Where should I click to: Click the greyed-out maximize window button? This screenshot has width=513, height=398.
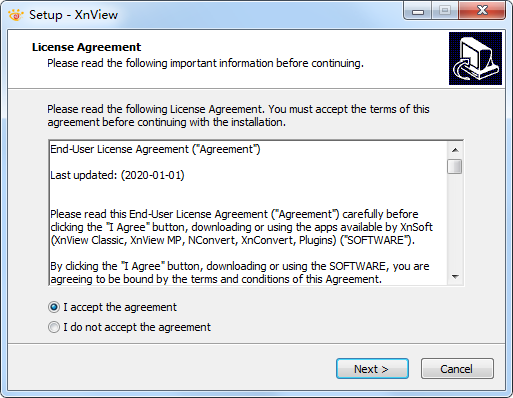click(445, 11)
